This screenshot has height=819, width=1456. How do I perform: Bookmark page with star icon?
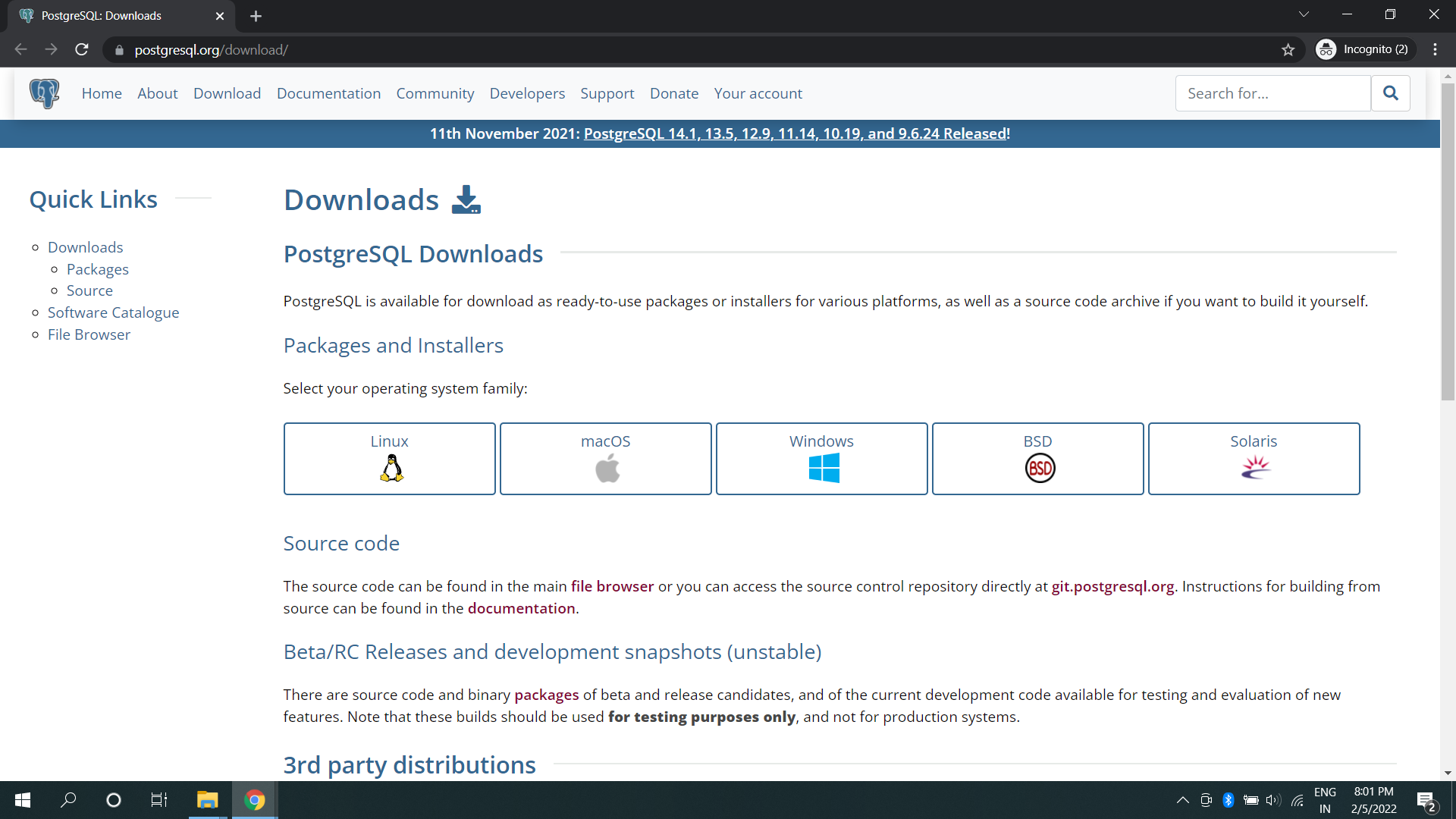pyautogui.click(x=1288, y=50)
